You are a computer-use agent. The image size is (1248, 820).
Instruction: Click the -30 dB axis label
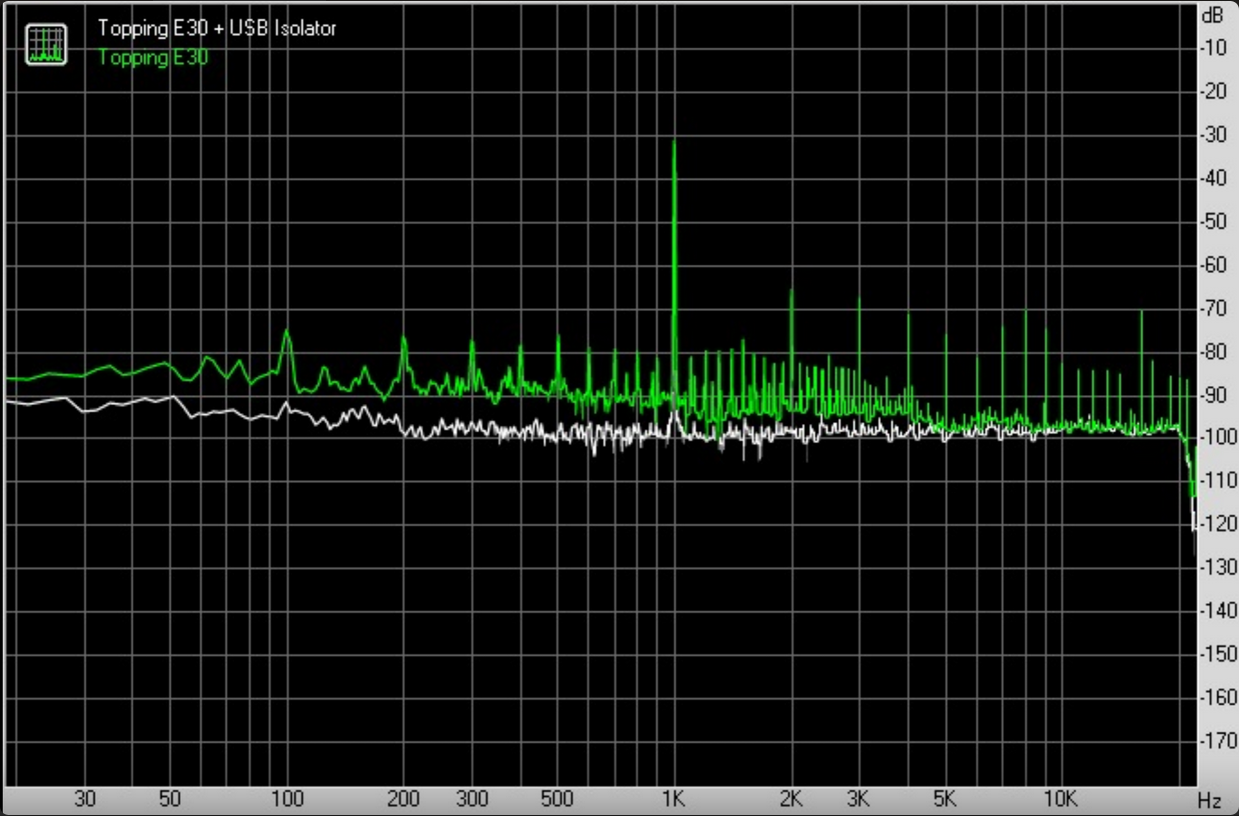click(x=1213, y=134)
